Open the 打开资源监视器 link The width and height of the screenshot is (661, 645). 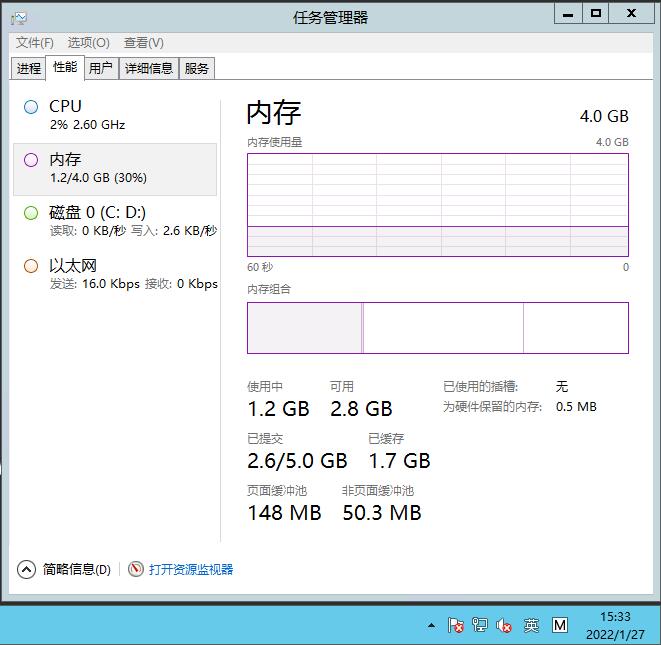[x=191, y=569]
